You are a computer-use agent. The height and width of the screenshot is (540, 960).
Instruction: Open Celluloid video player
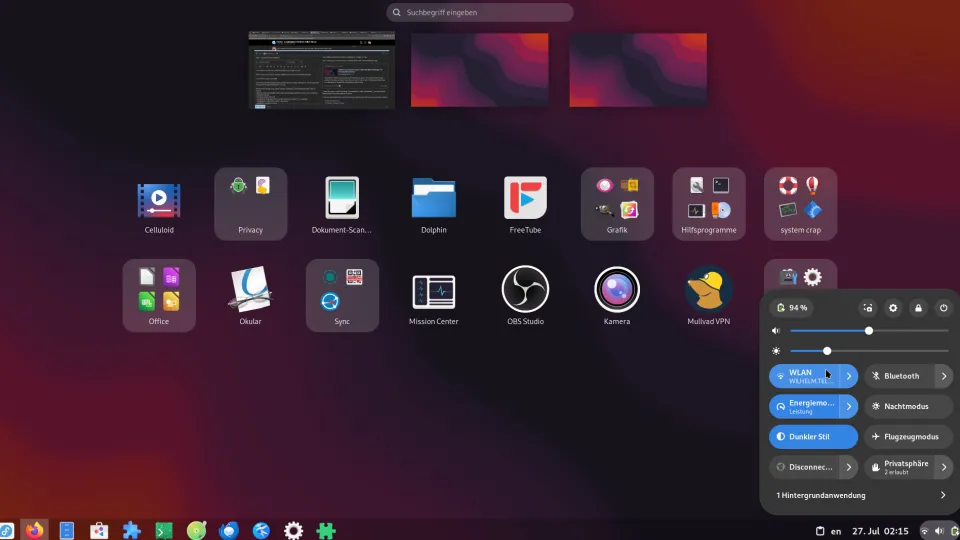coord(158,200)
